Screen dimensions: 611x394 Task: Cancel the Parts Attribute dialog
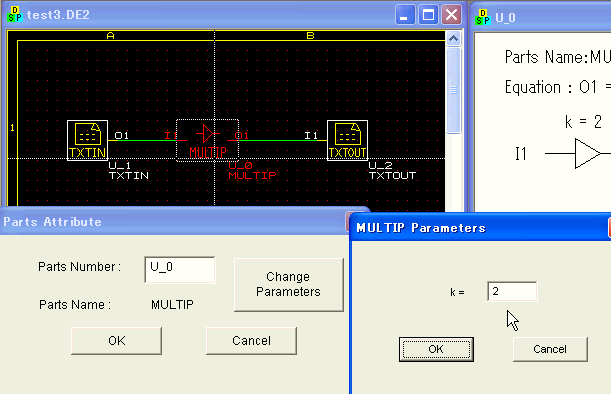[251, 341]
